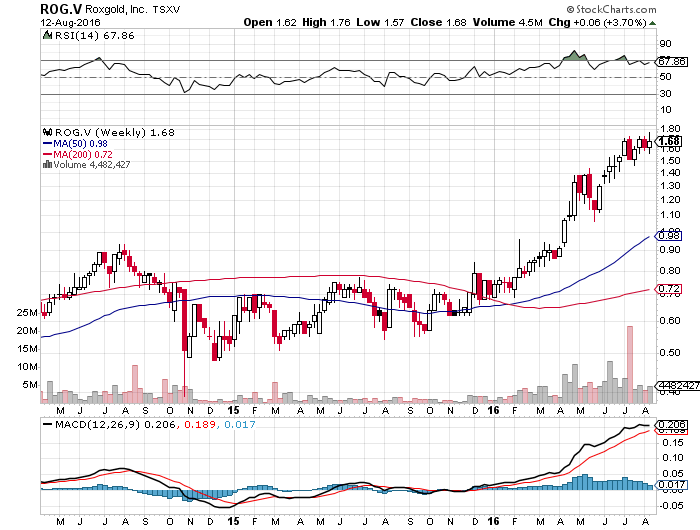
Task: Click the MA(50) blue line legend swatch
Action: (x=47, y=143)
